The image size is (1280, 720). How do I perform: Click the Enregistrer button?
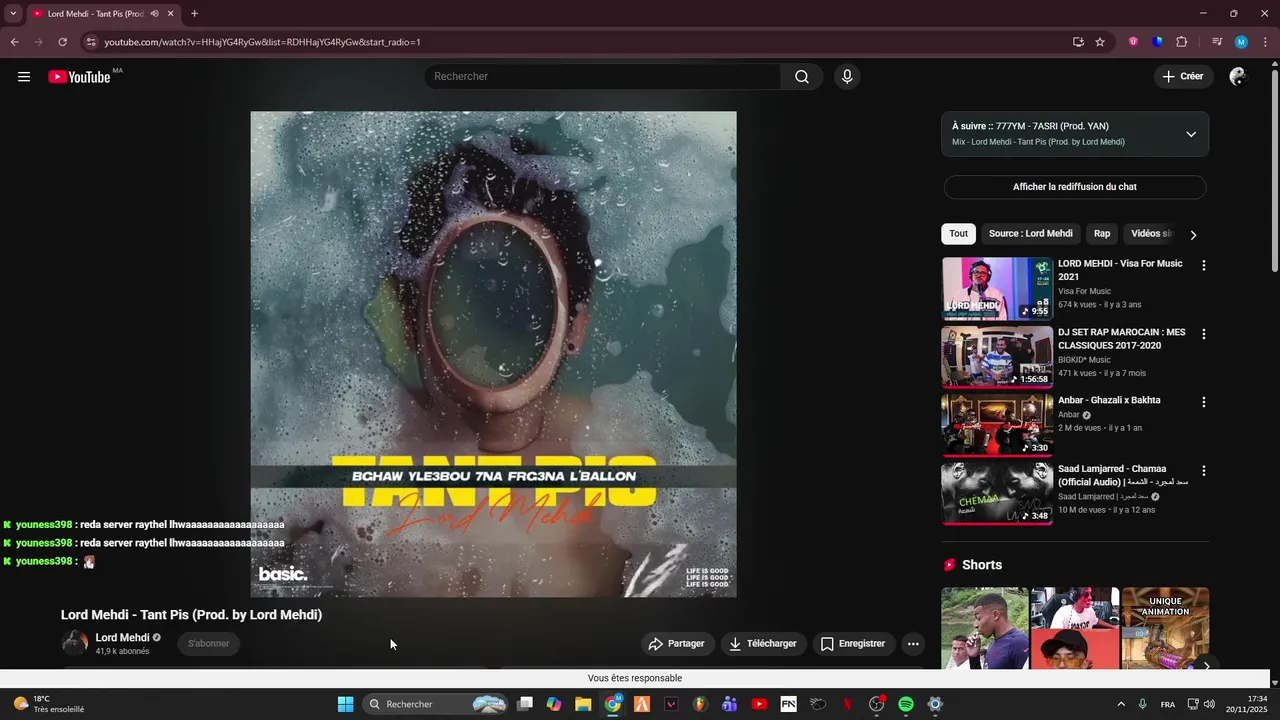853,644
